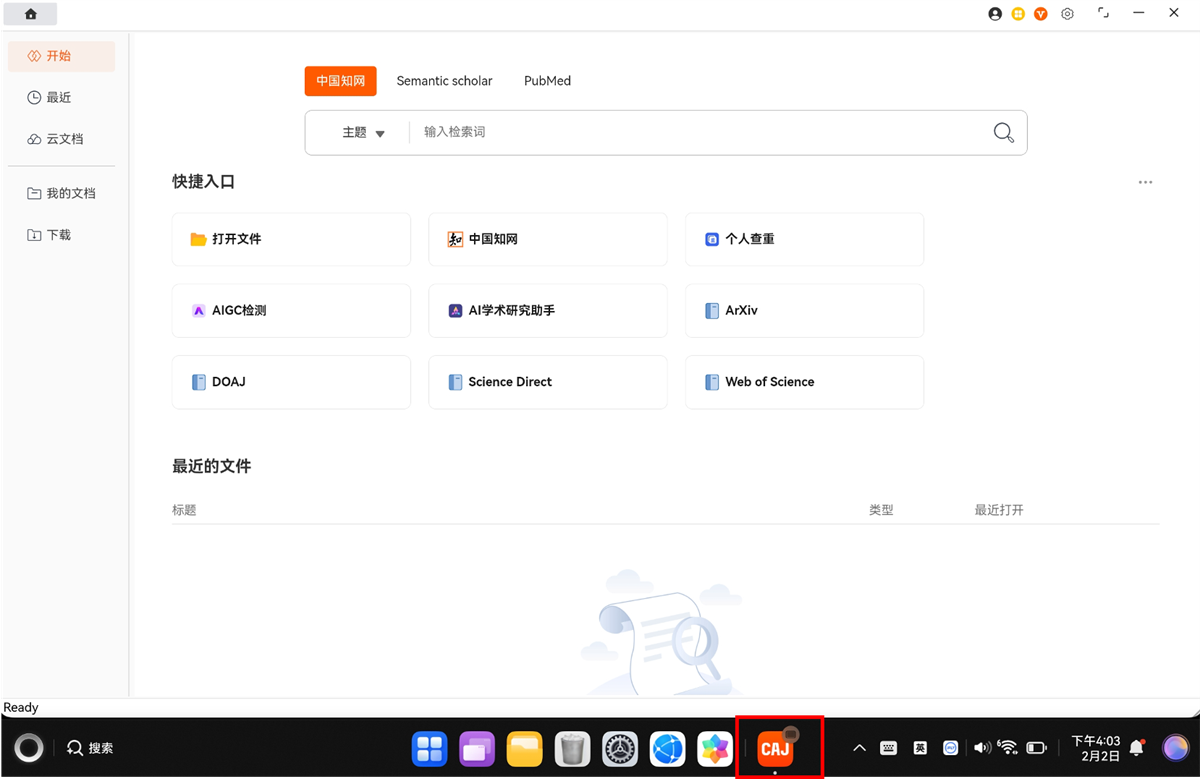This screenshot has width=1200, height=779.
Task: Toggle the 英 input language indicator
Action: coord(919,747)
